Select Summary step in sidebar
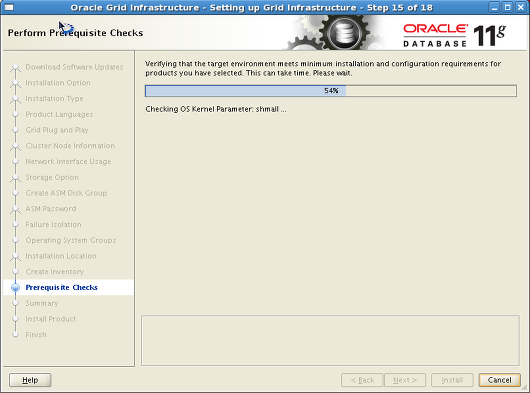The height and width of the screenshot is (393, 530). click(42, 303)
